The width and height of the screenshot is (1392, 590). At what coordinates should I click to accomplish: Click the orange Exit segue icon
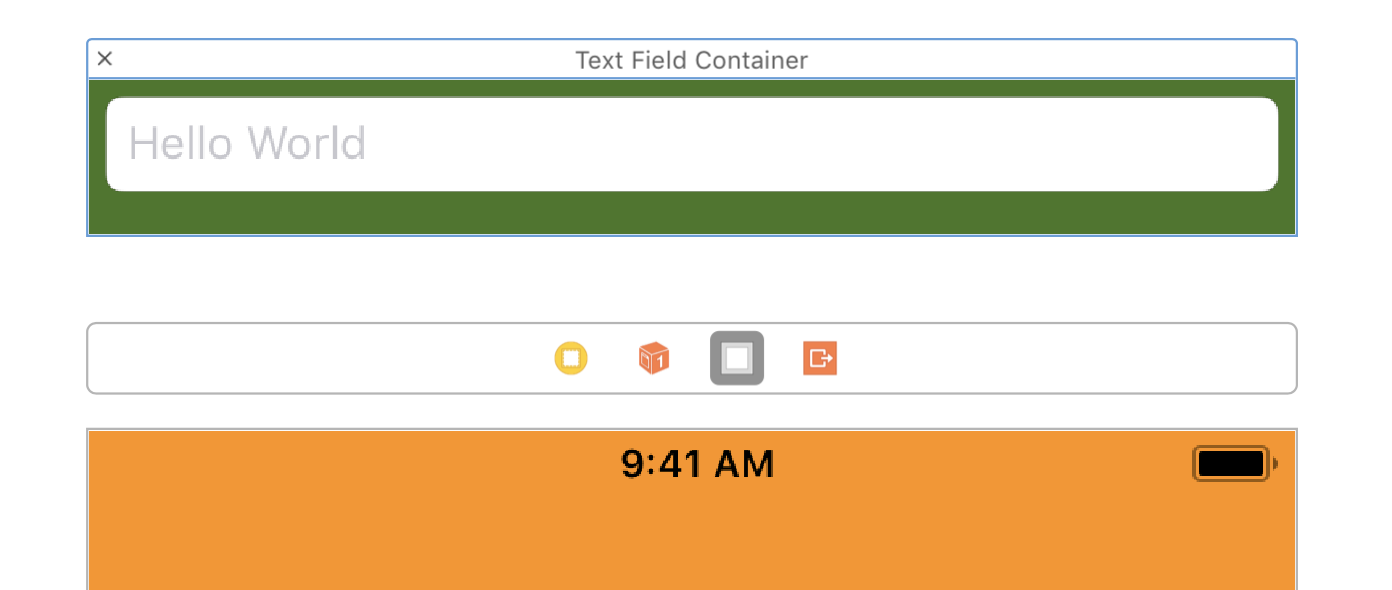click(819, 358)
